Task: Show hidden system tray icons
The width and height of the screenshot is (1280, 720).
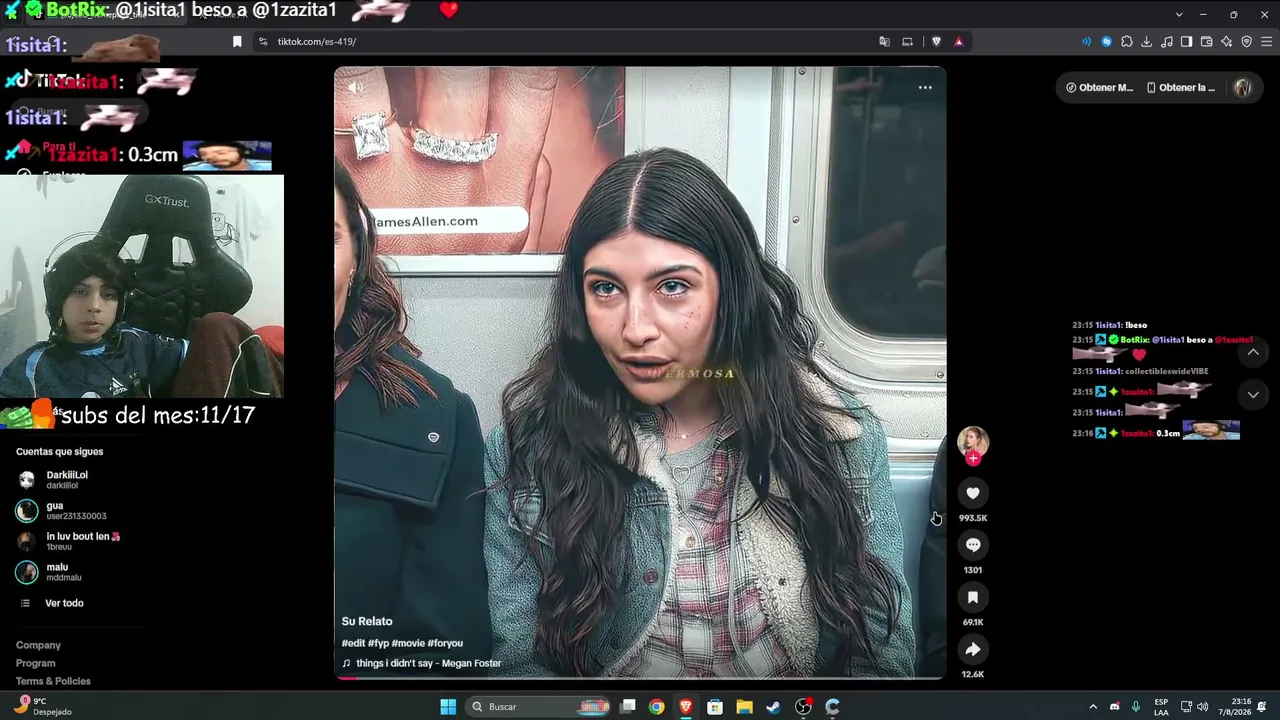Action: [x=1093, y=707]
